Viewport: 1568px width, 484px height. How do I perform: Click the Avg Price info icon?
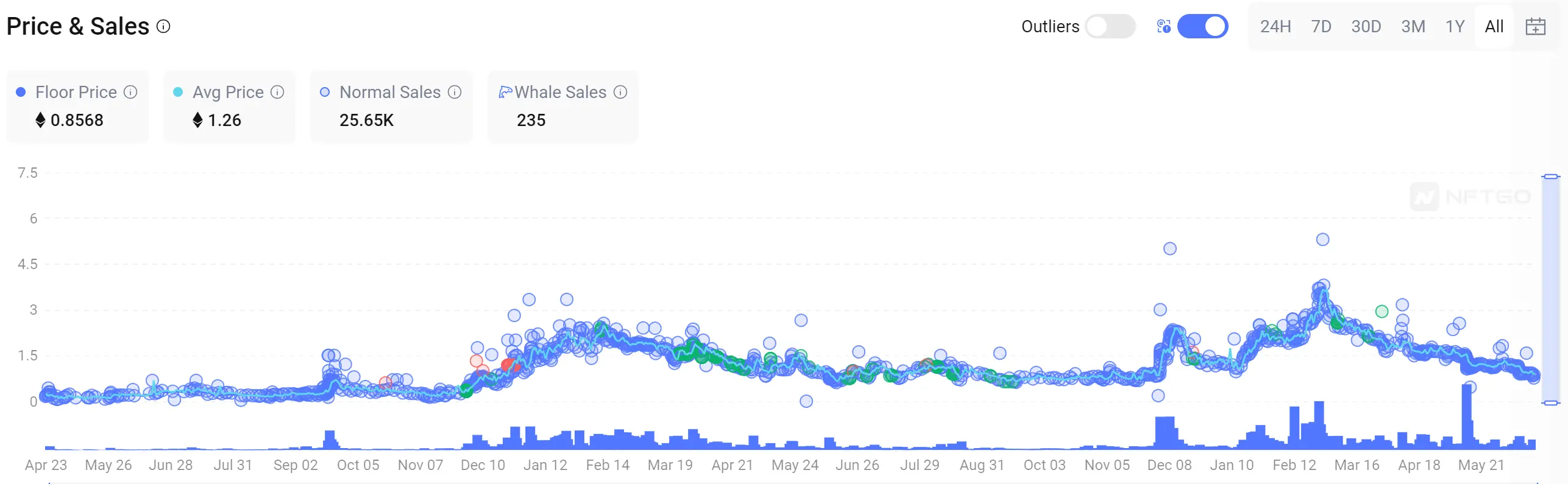[x=277, y=92]
